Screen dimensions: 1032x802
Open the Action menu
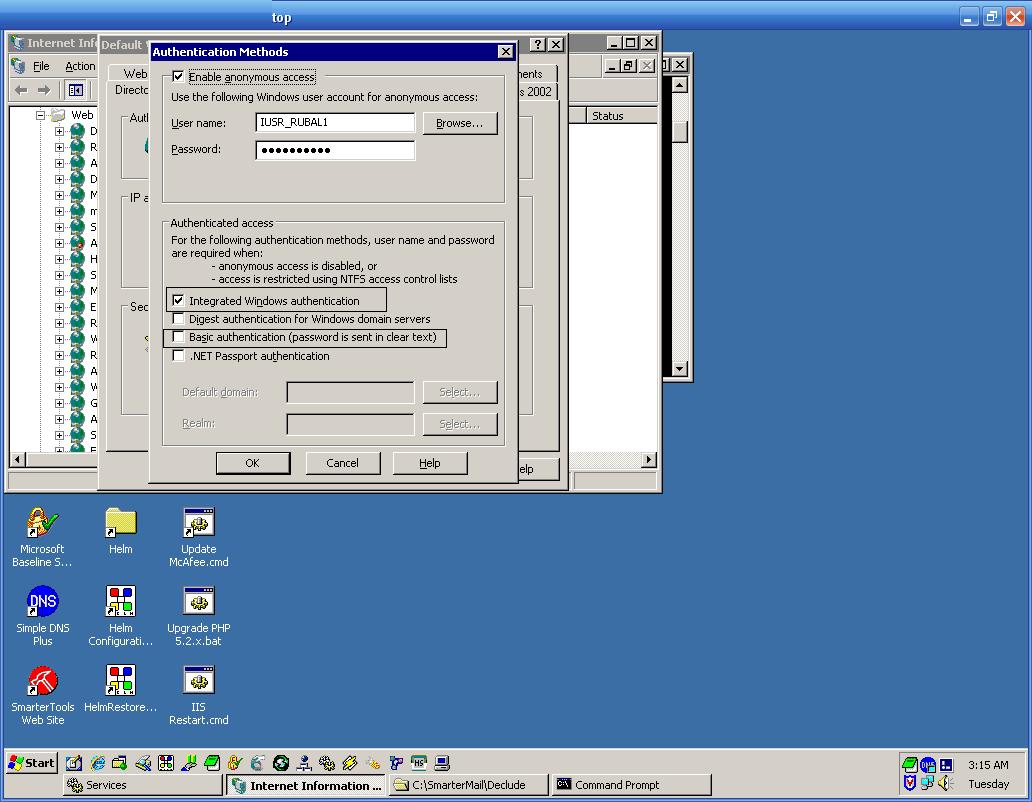tap(80, 65)
